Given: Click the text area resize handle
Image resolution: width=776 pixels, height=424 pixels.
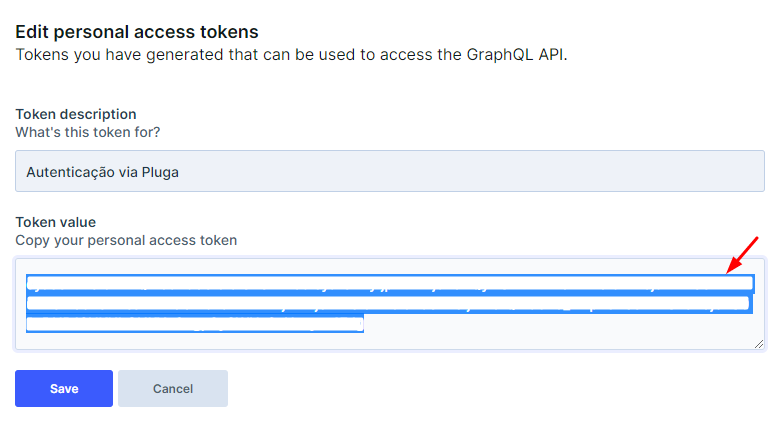Looking at the screenshot, I should click(x=758, y=343).
